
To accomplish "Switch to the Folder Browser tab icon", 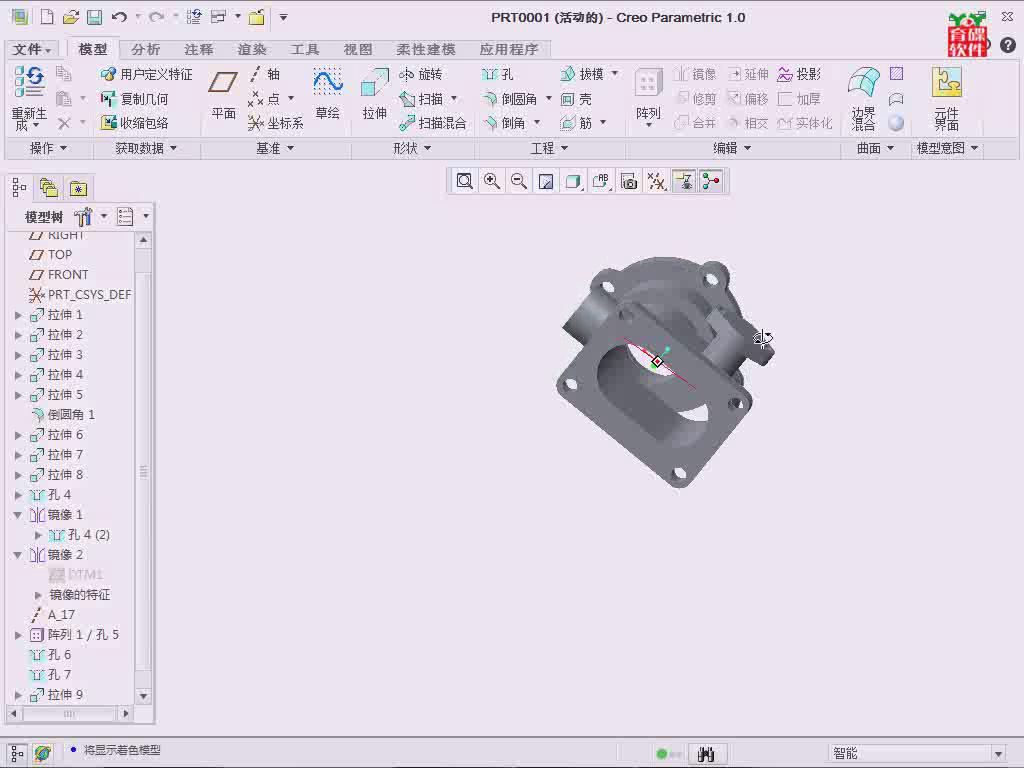I will [x=48, y=188].
